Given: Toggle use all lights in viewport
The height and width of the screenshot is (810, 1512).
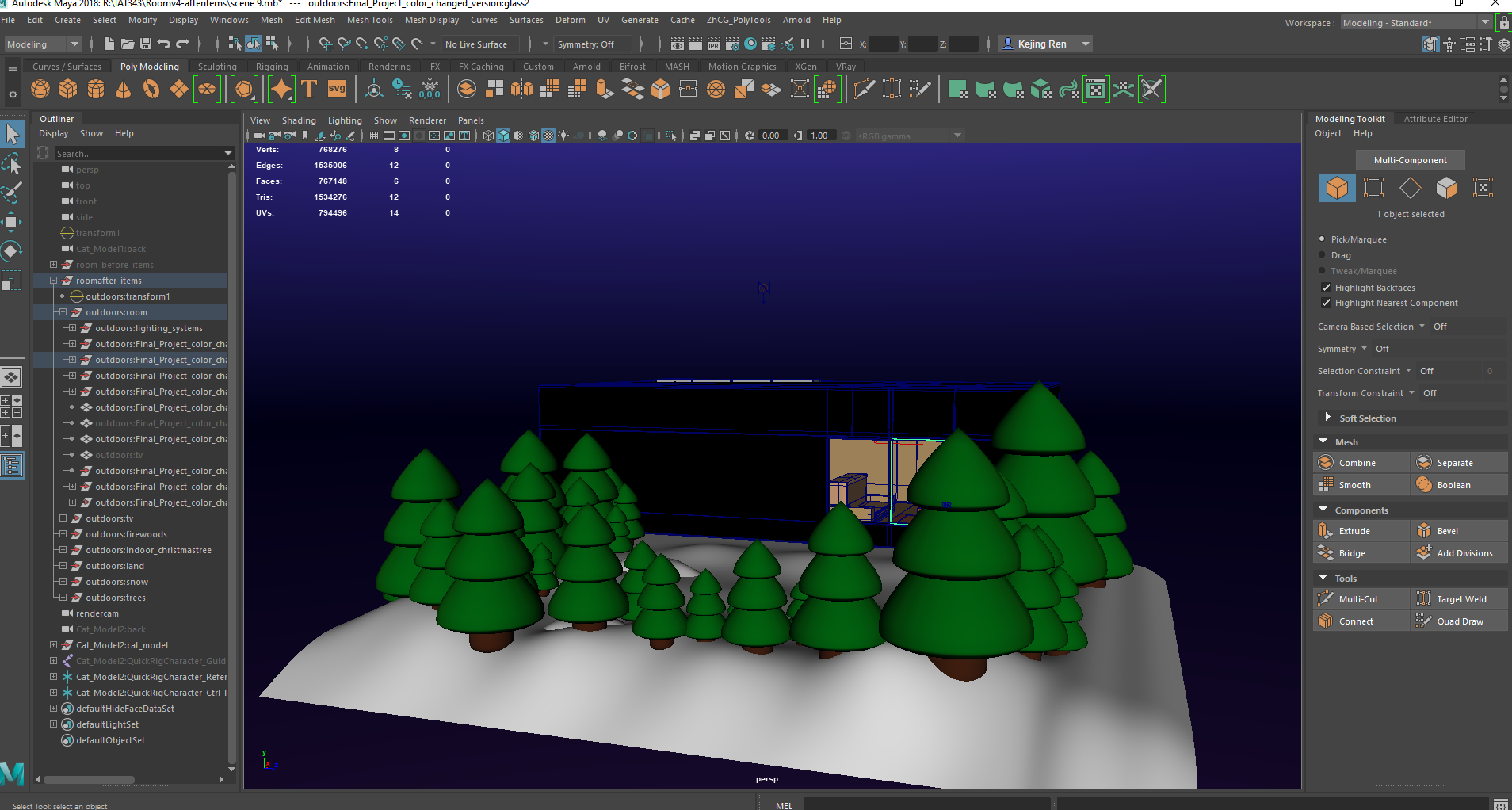Looking at the screenshot, I should click(563, 136).
